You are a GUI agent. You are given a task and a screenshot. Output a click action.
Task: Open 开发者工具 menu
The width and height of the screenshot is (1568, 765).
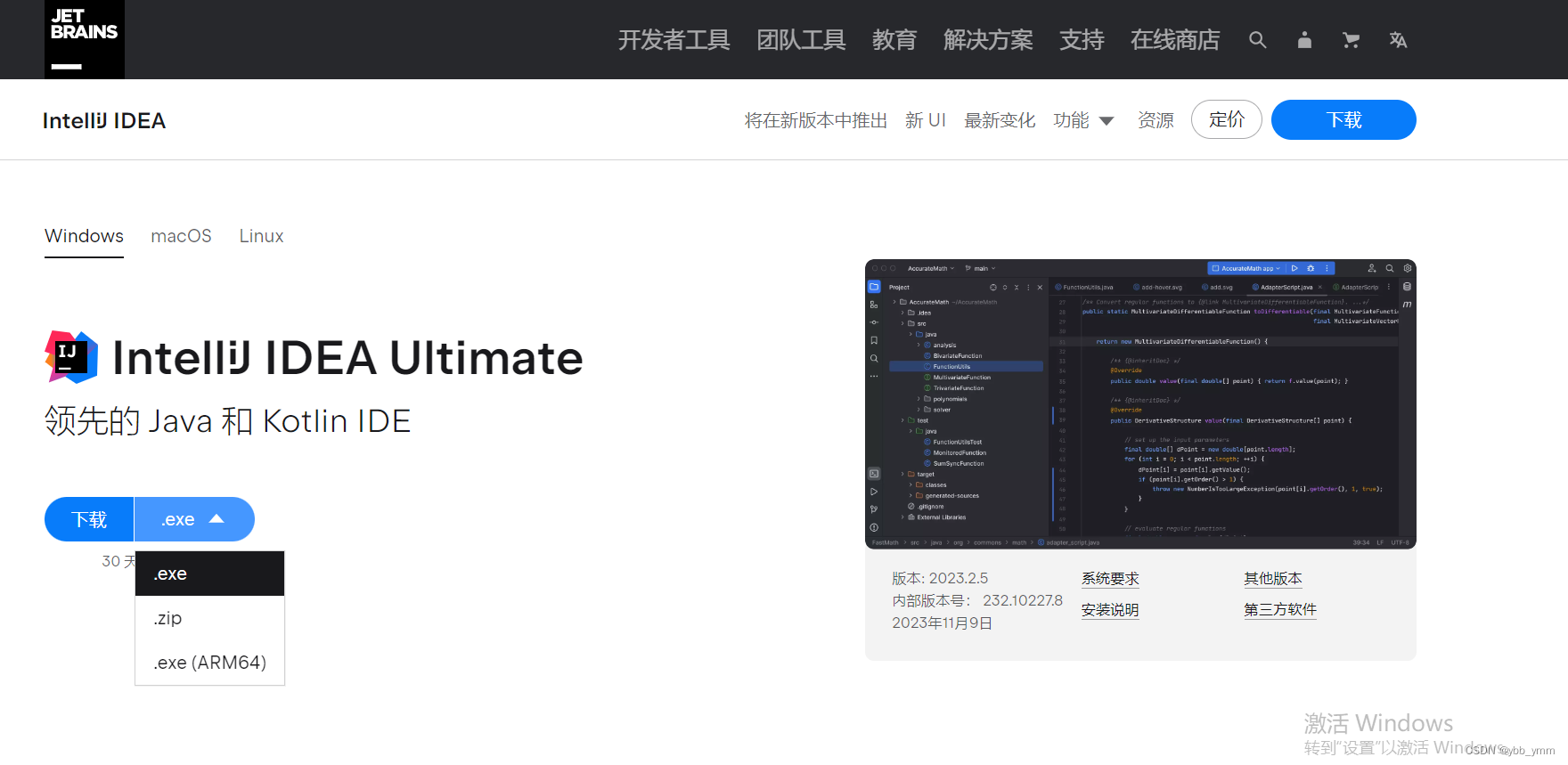(674, 40)
